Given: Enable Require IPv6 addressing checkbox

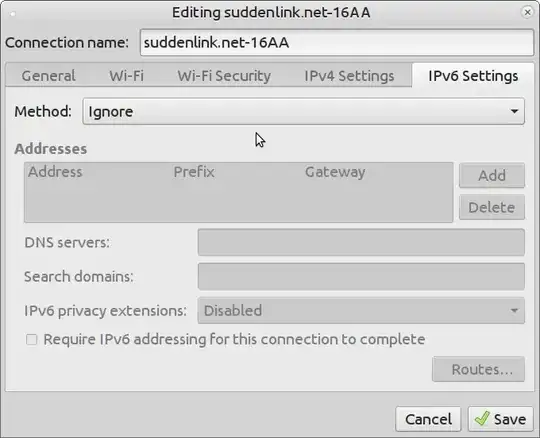Looking at the screenshot, I should (32, 340).
